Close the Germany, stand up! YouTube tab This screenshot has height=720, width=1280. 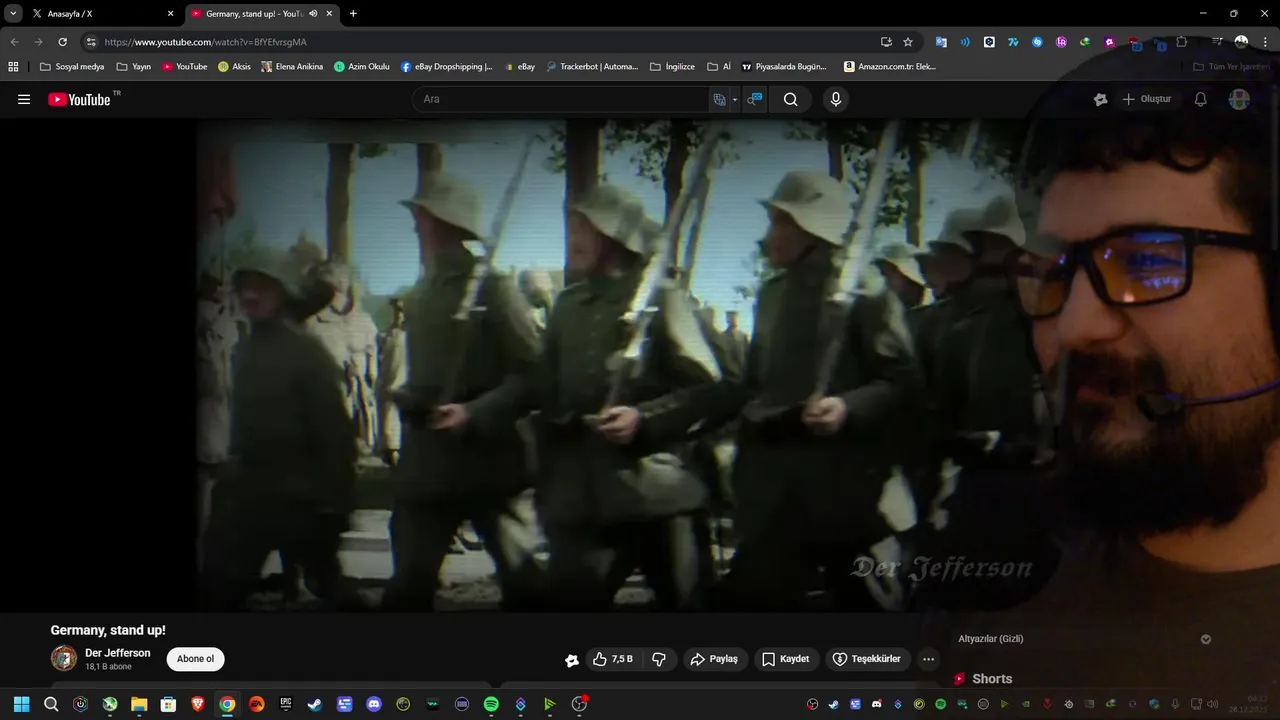click(x=329, y=14)
